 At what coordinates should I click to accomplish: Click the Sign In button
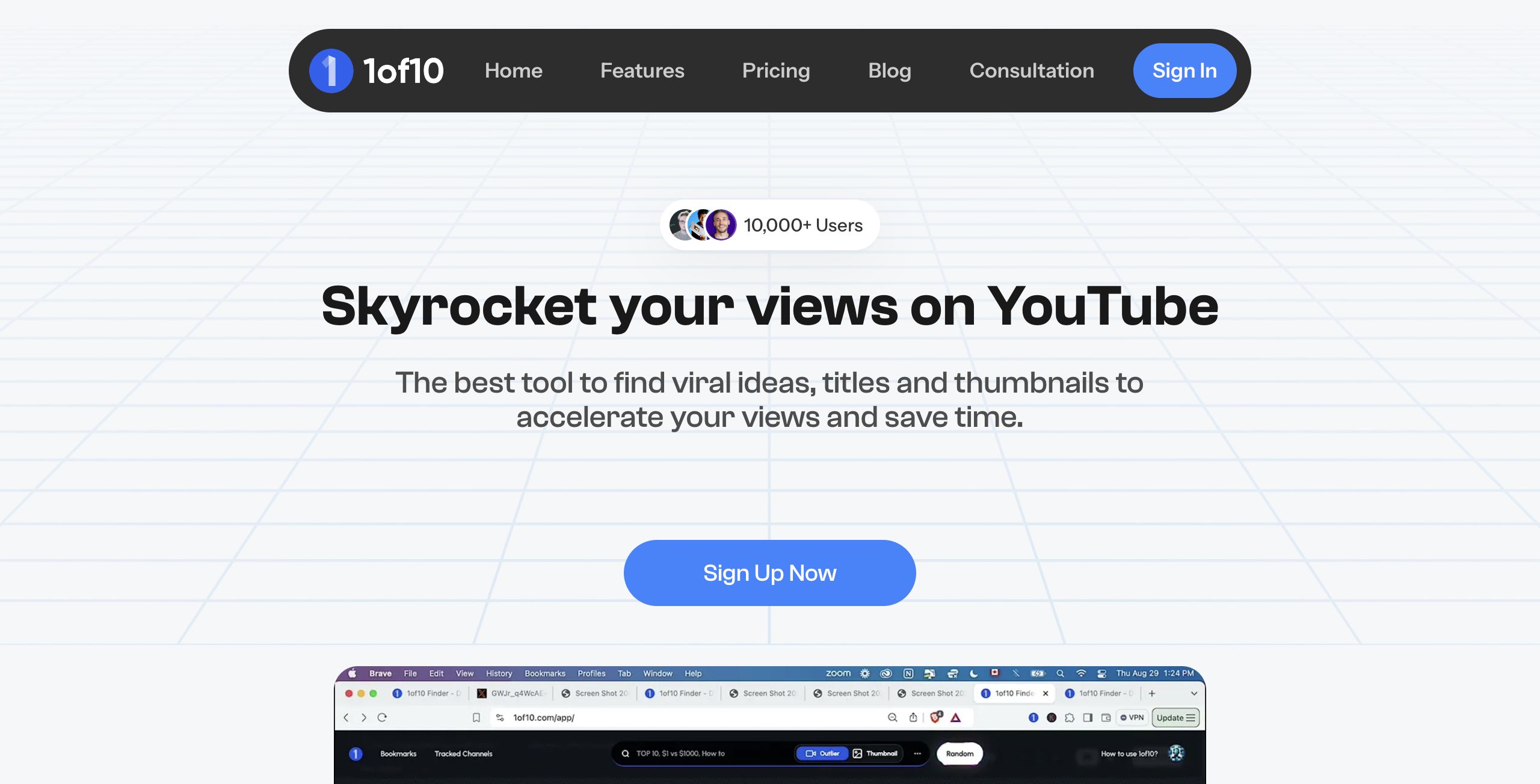coord(1184,70)
